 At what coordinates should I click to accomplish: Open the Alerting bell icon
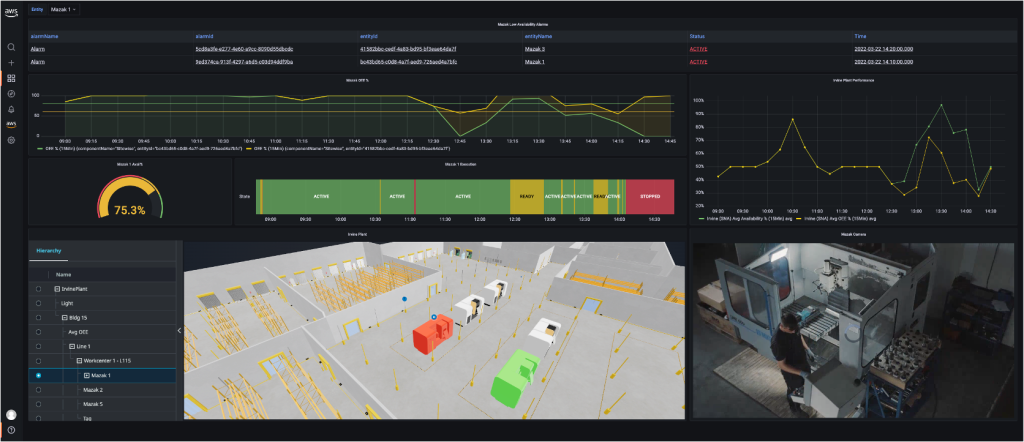(11, 109)
